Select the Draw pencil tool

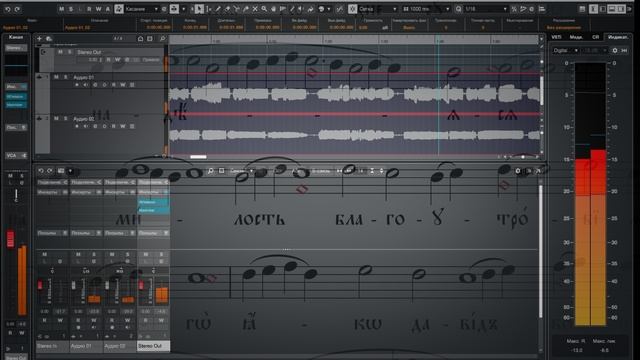click(218, 9)
